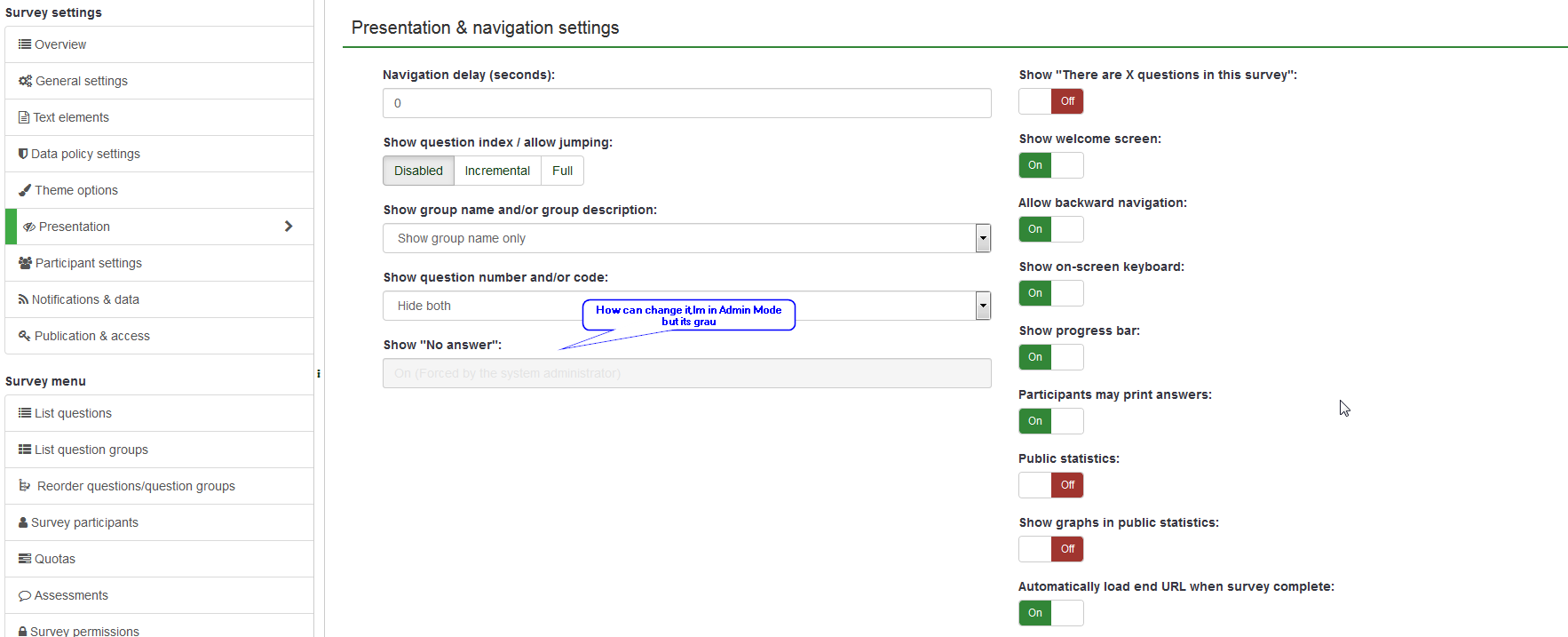Image resolution: width=1568 pixels, height=637 pixels.
Task: Click the Publication & access key icon
Action: [x=25, y=336]
